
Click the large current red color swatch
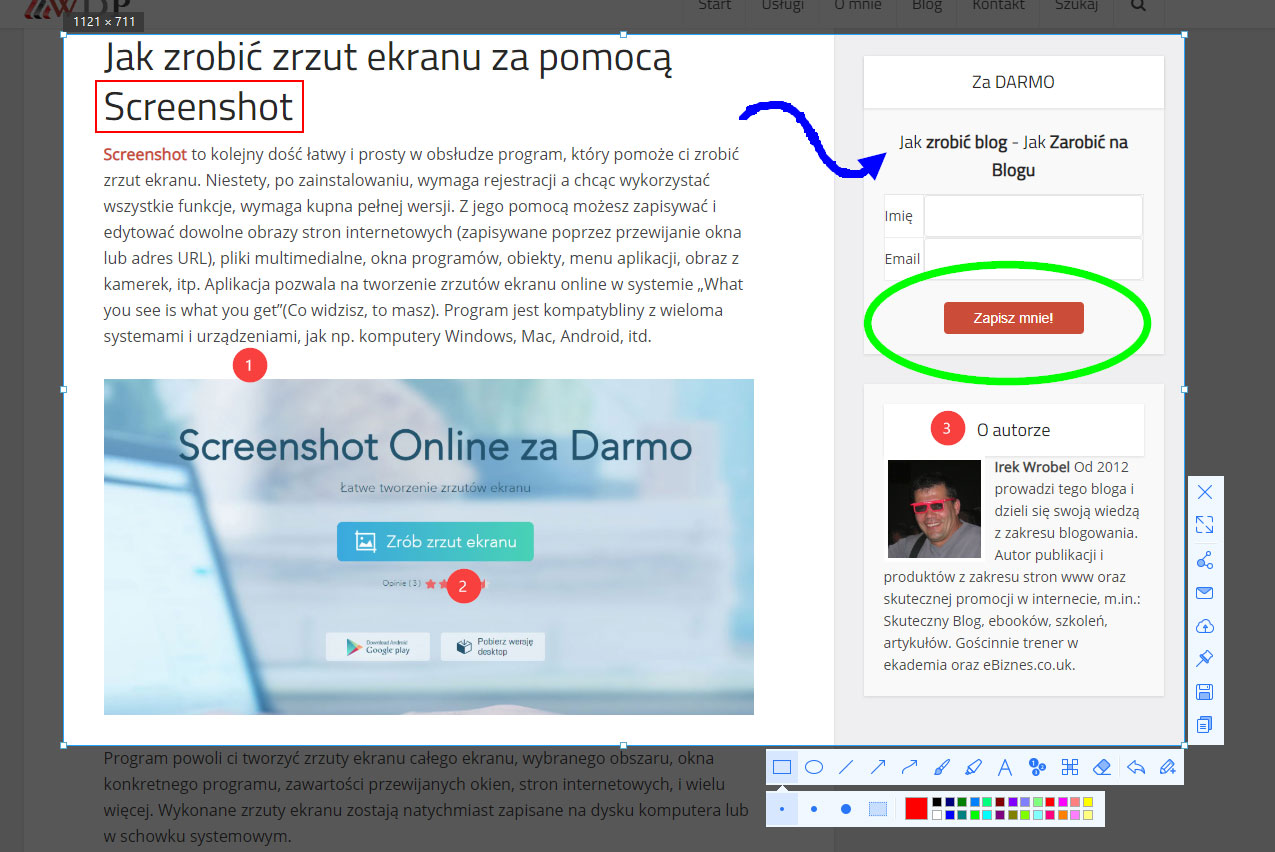pyautogui.click(x=916, y=808)
